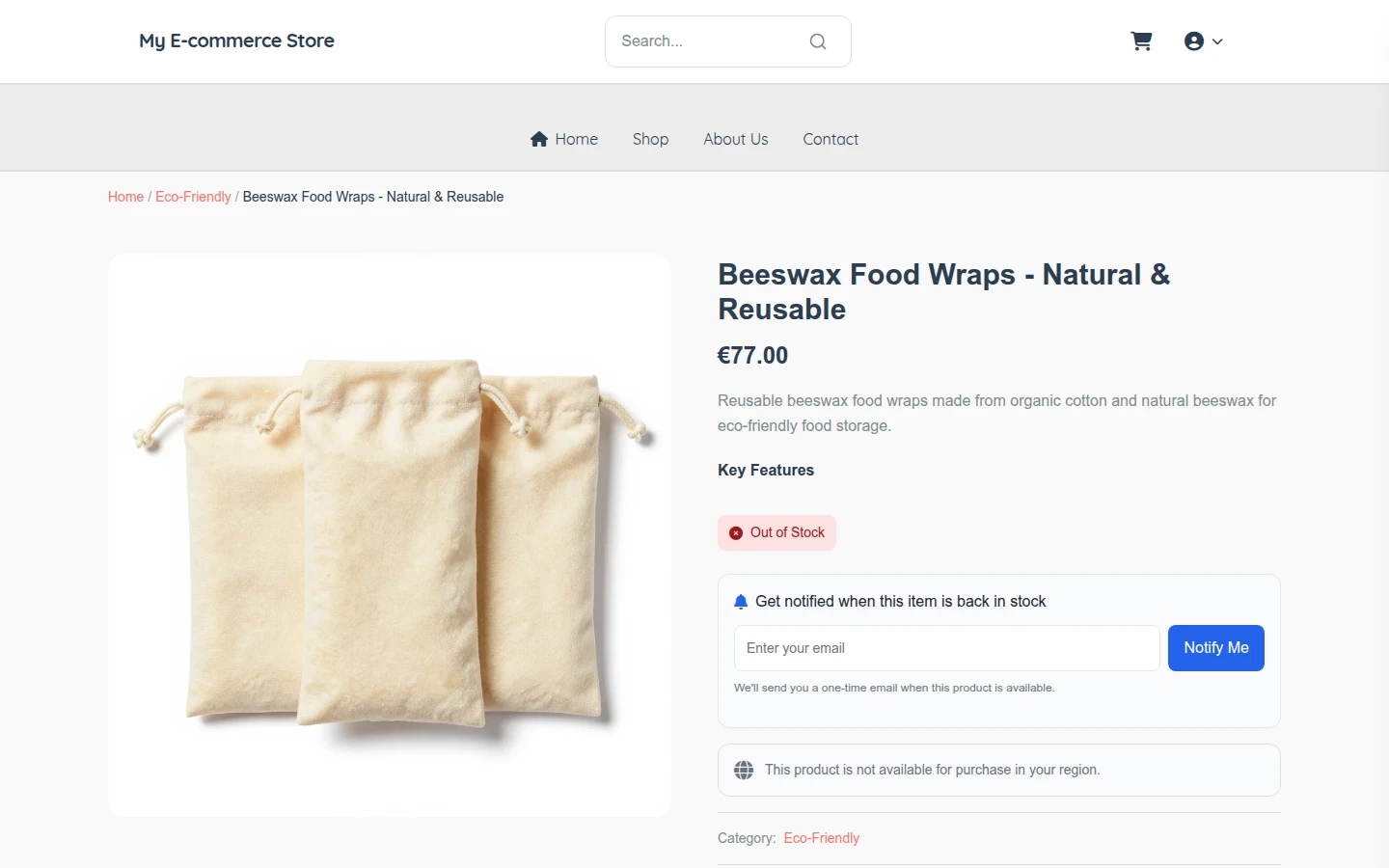
Task: Click the user account avatar icon
Action: click(x=1194, y=41)
